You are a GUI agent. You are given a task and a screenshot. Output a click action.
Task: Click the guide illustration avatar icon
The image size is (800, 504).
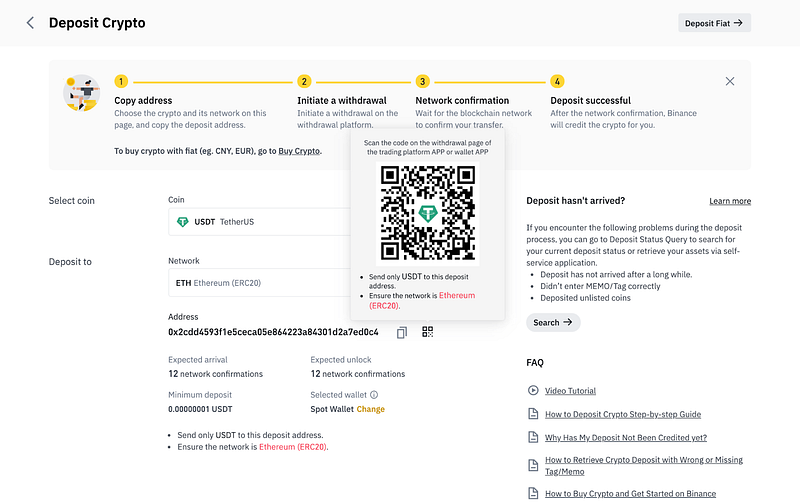click(x=82, y=93)
